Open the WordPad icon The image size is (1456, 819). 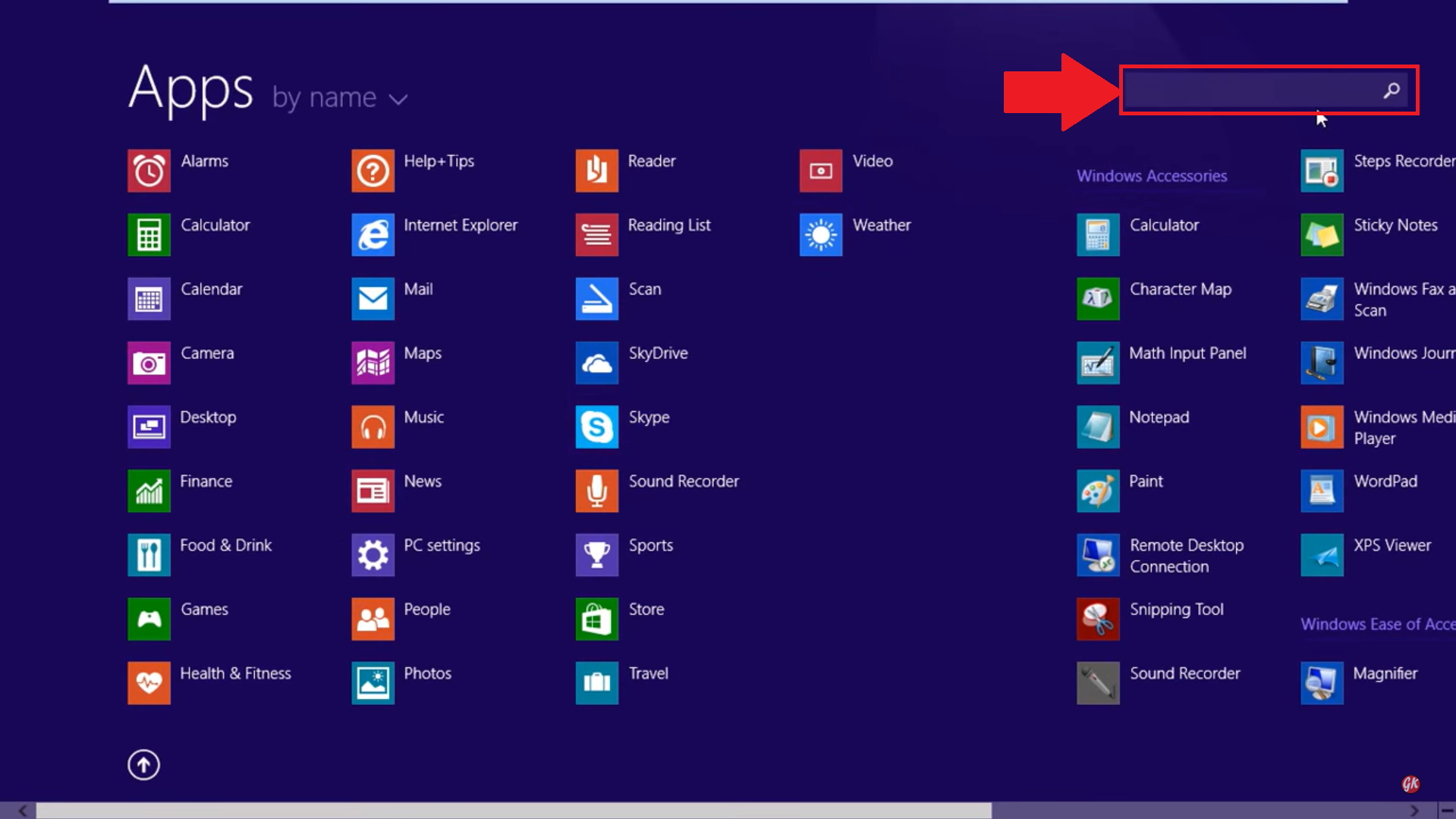tap(1322, 491)
